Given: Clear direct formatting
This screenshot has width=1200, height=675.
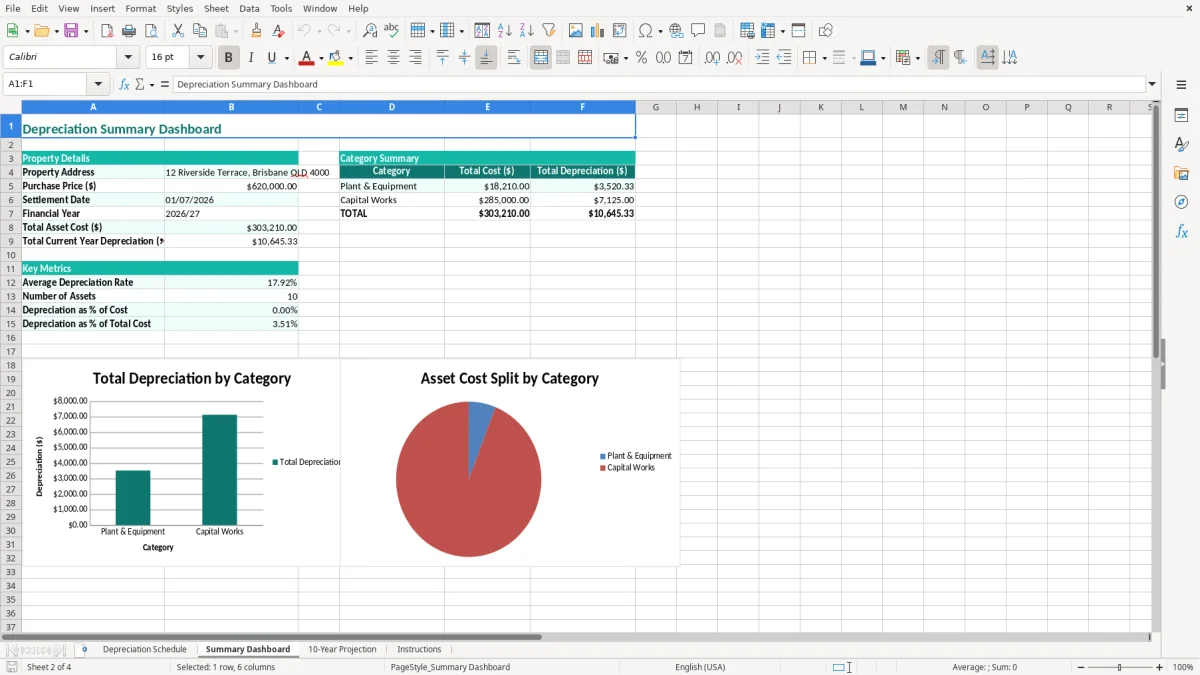Looking at the screenshot, I should pyautogui.click(x=278, y=31).
